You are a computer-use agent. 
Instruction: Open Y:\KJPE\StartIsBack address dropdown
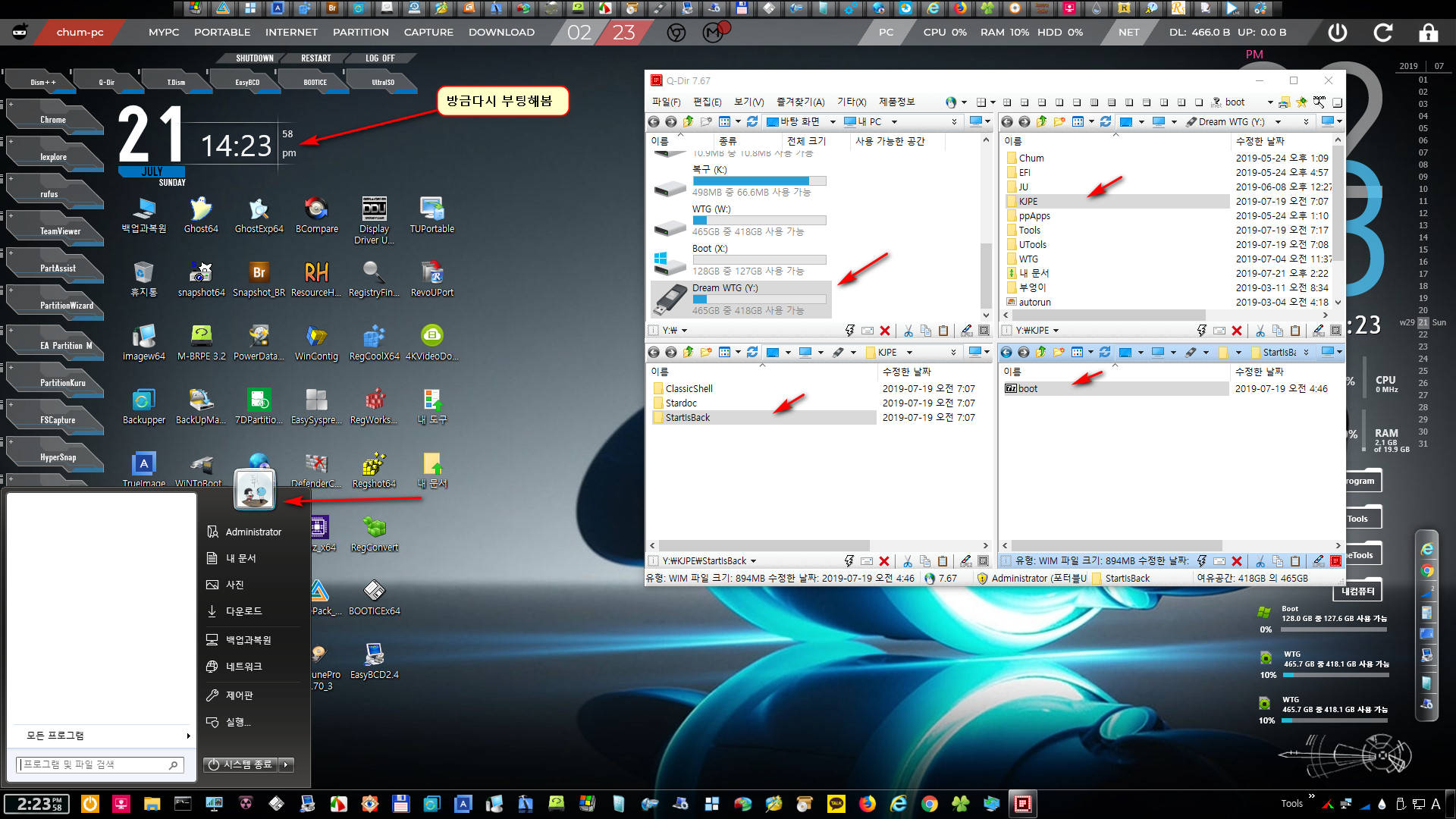[x=753, y=561]
